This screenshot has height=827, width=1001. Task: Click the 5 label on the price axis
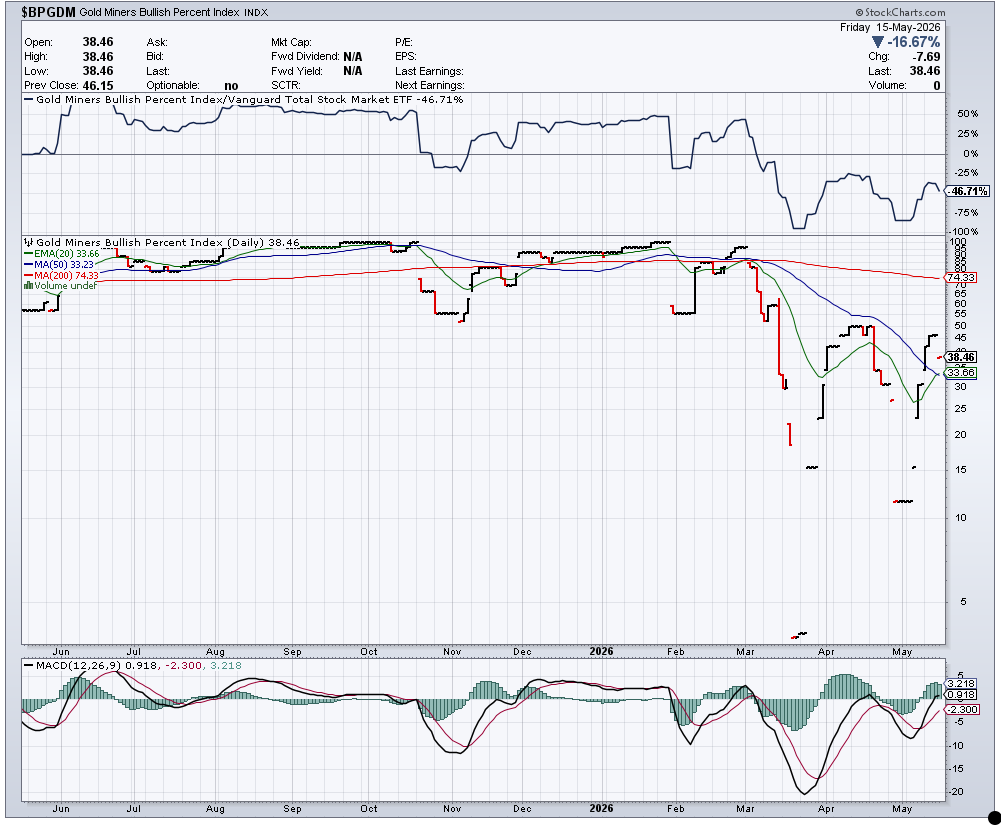point(963,602)
